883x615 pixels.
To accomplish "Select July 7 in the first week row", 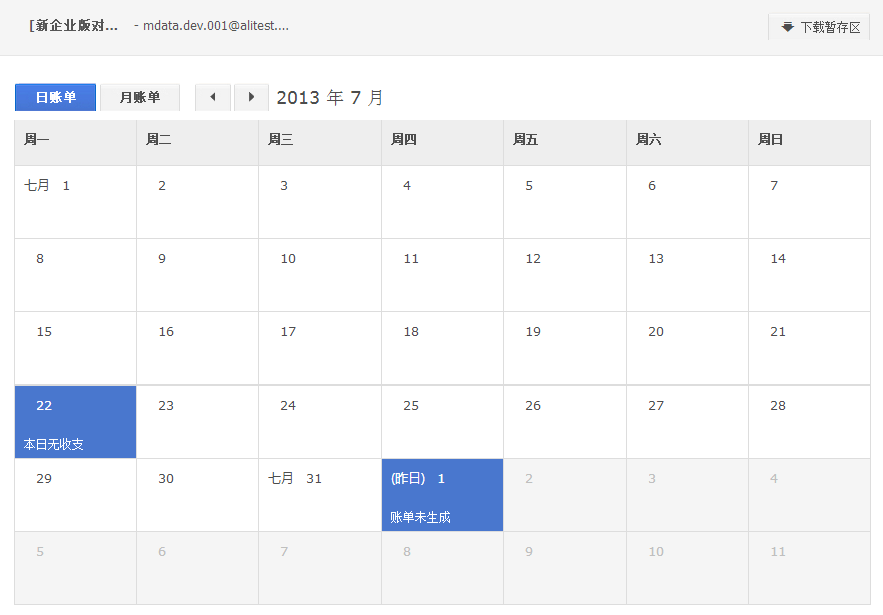I will (810, 202).
